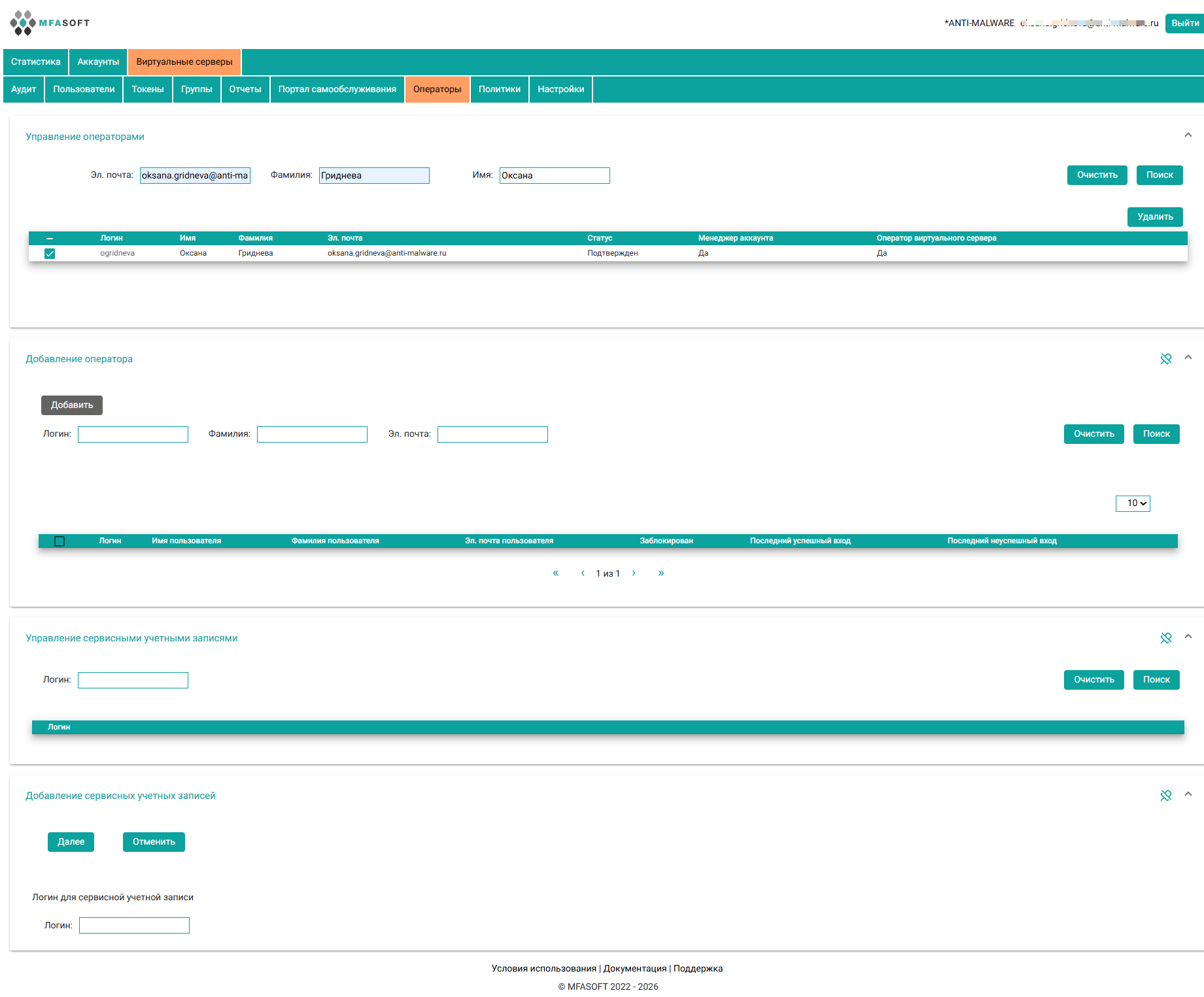
Task: Click Оператор виртуального сервера column header
Action: [x=937, y=239]
